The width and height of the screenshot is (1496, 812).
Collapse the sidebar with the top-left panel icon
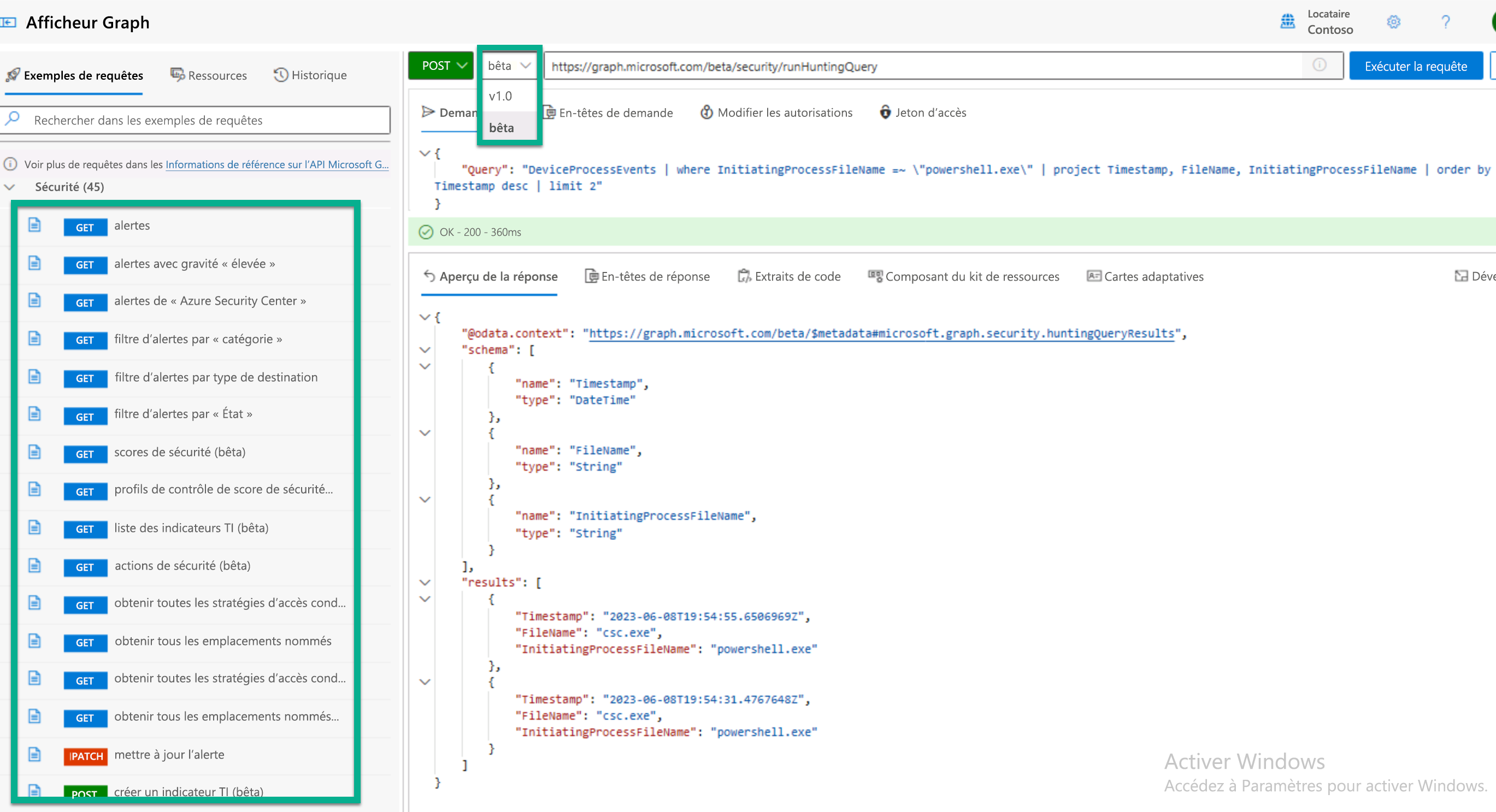click(8, 22)
